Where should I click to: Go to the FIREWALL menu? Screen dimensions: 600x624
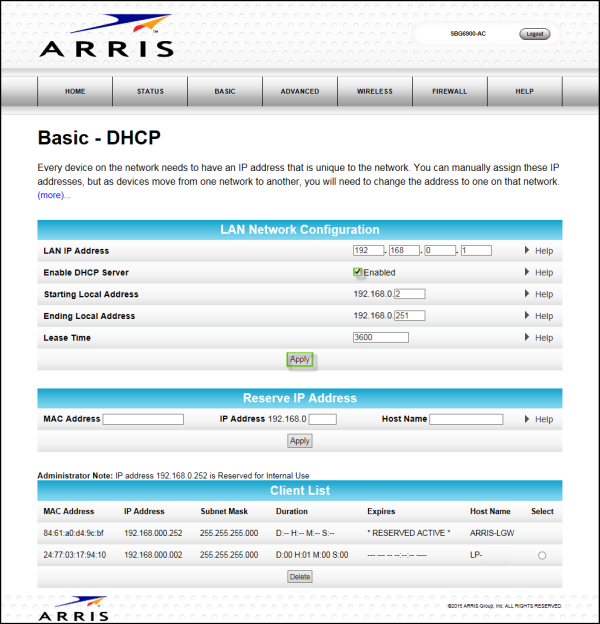click(449, 91)
